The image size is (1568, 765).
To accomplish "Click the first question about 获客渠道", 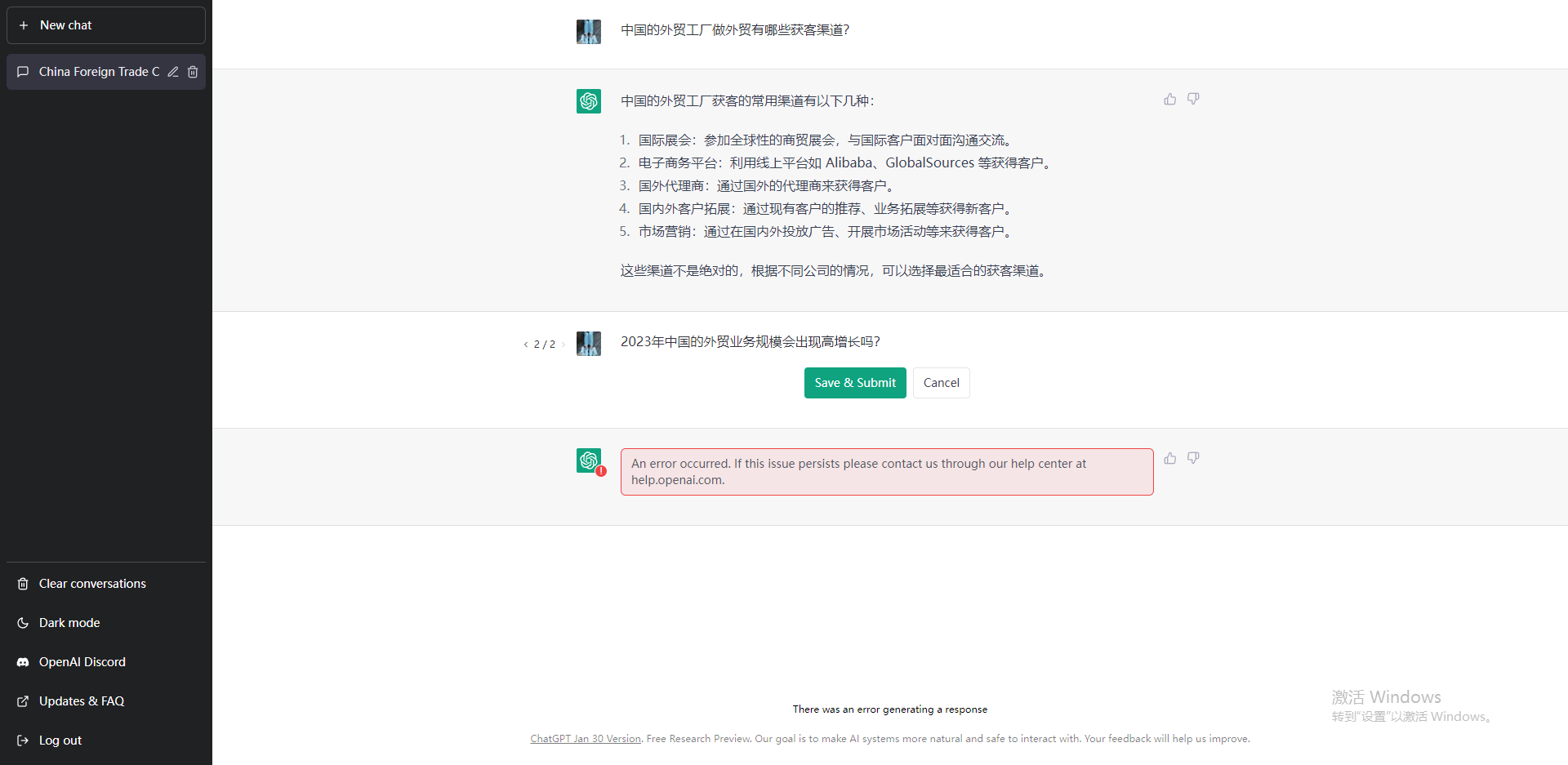I will (735, 30).
